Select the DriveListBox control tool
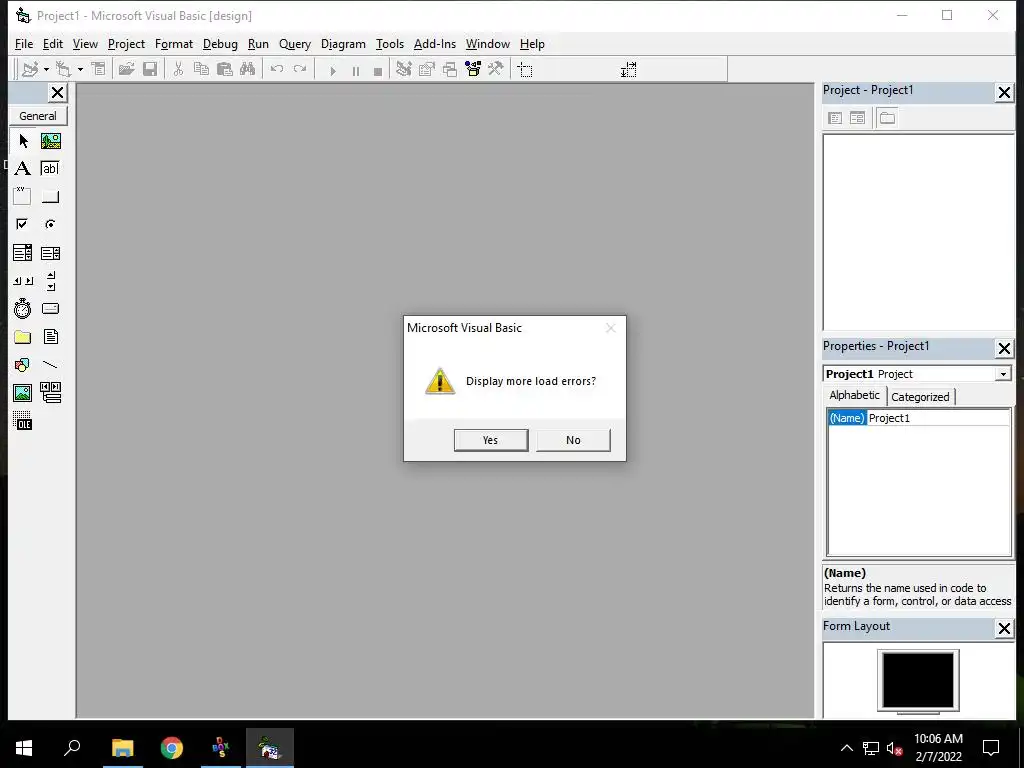The image size is (1024, 768). click(x=50, y=308)
